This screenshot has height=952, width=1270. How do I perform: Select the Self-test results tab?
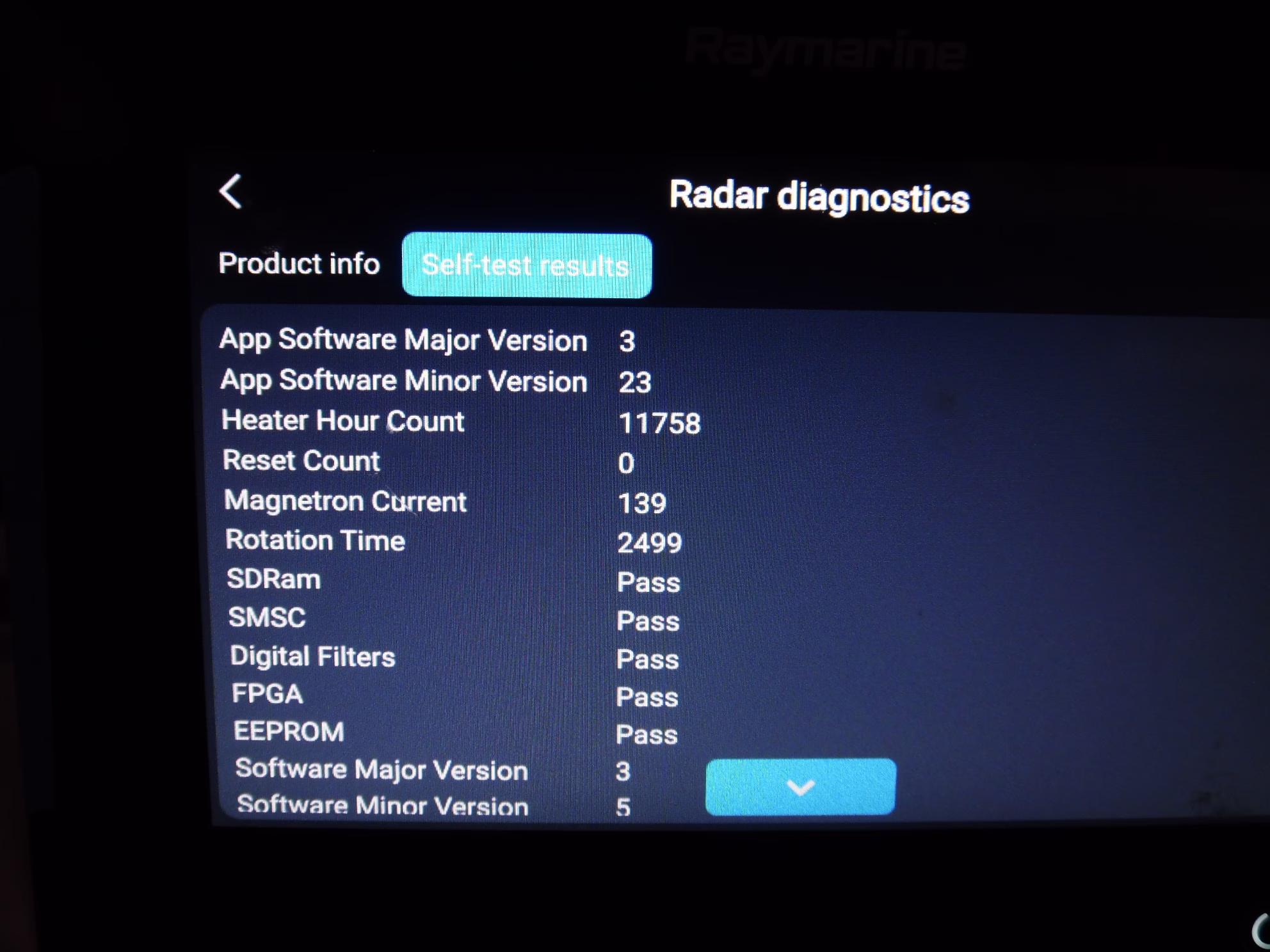tap(526, 266)
